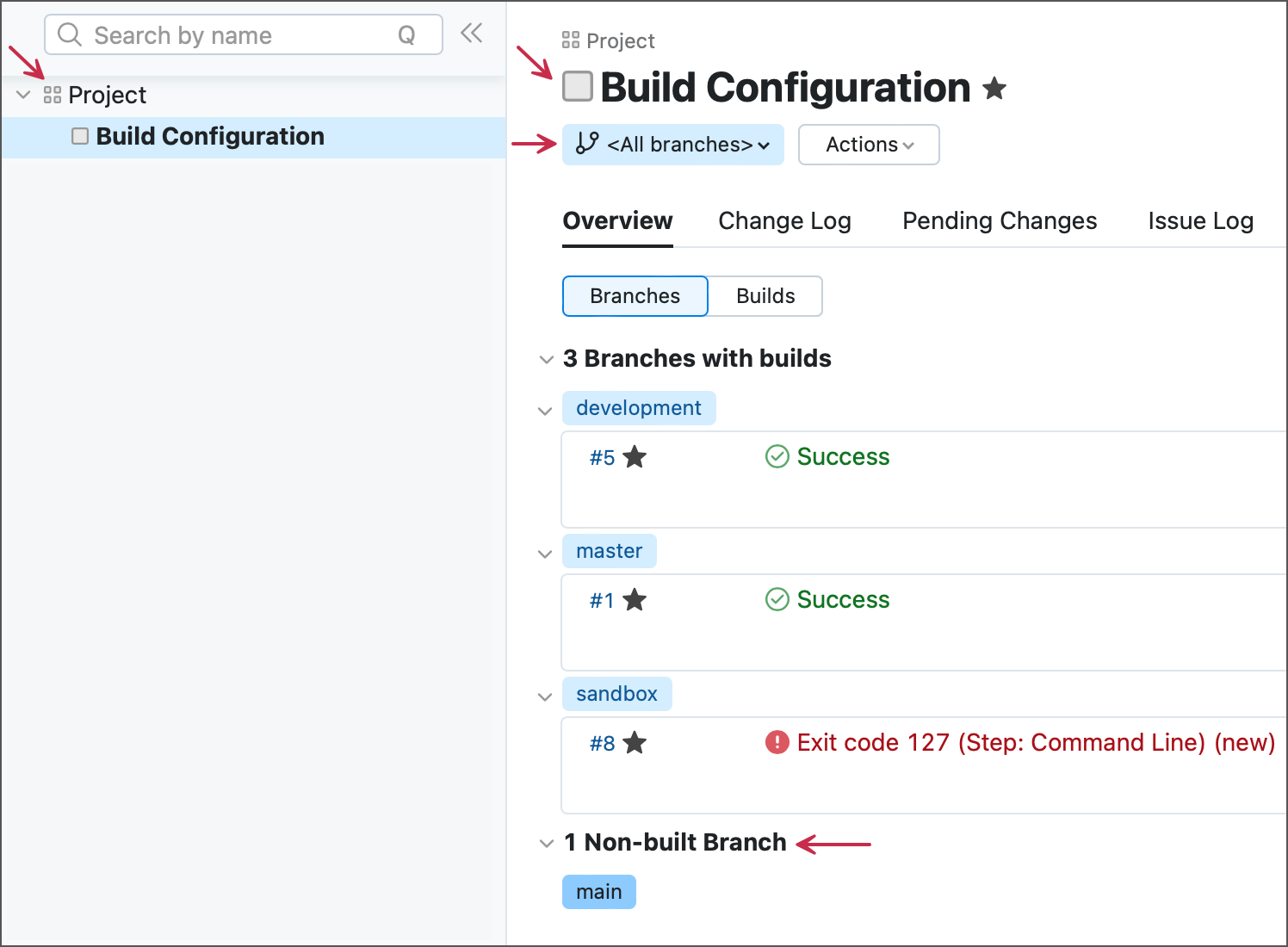
Task: Click the main branch label
Action: coord(598,892)
